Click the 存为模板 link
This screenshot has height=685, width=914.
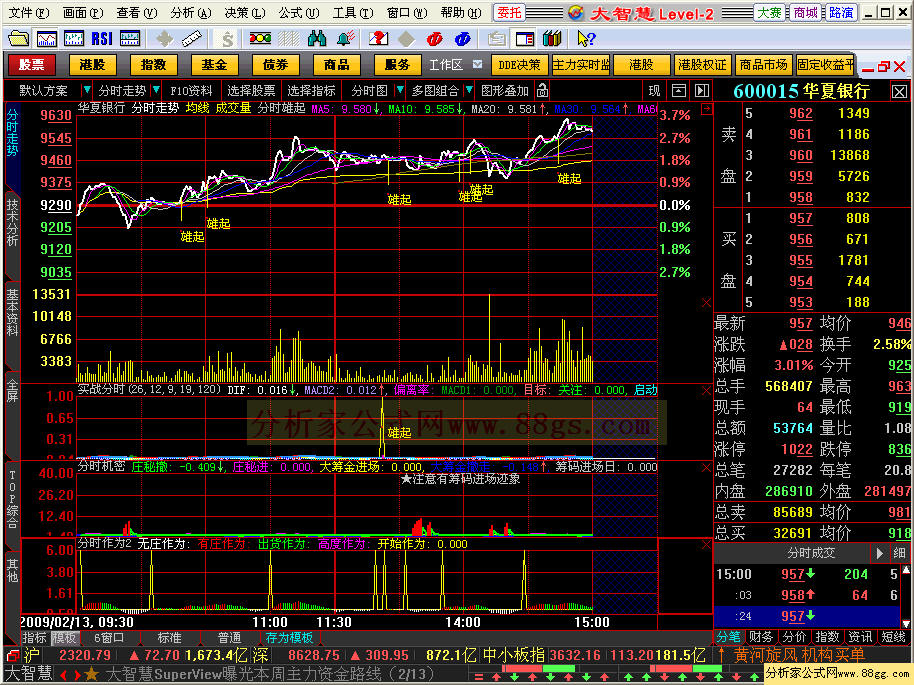tap(290, 638)
